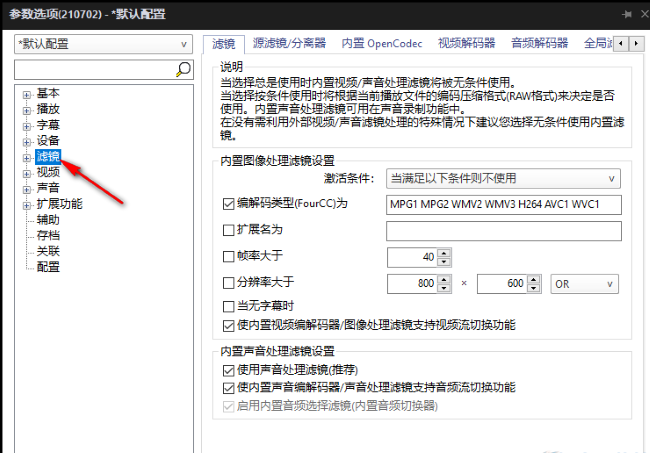650x453 pixels.
Task: Open the 激活条件 dropdown
Action: point(503,178)
